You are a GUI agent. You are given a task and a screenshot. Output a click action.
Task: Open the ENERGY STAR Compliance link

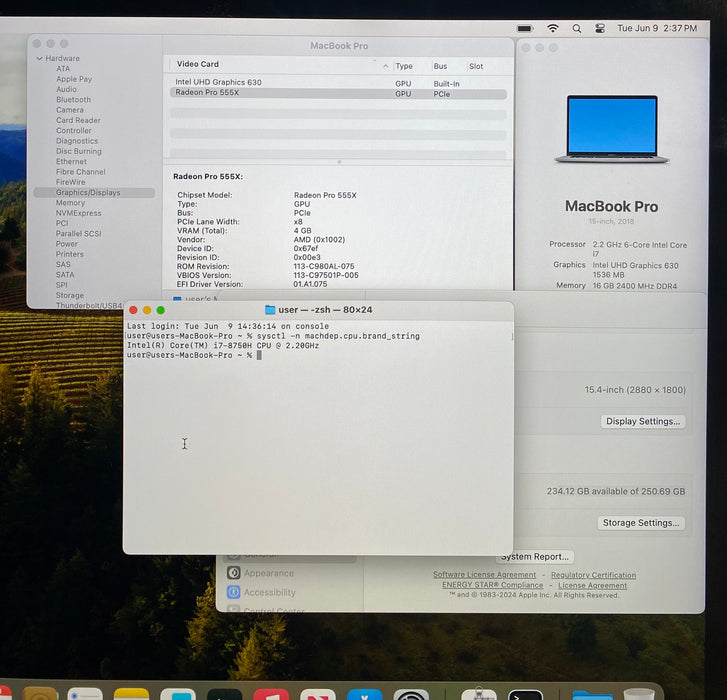tap(492, 585)
